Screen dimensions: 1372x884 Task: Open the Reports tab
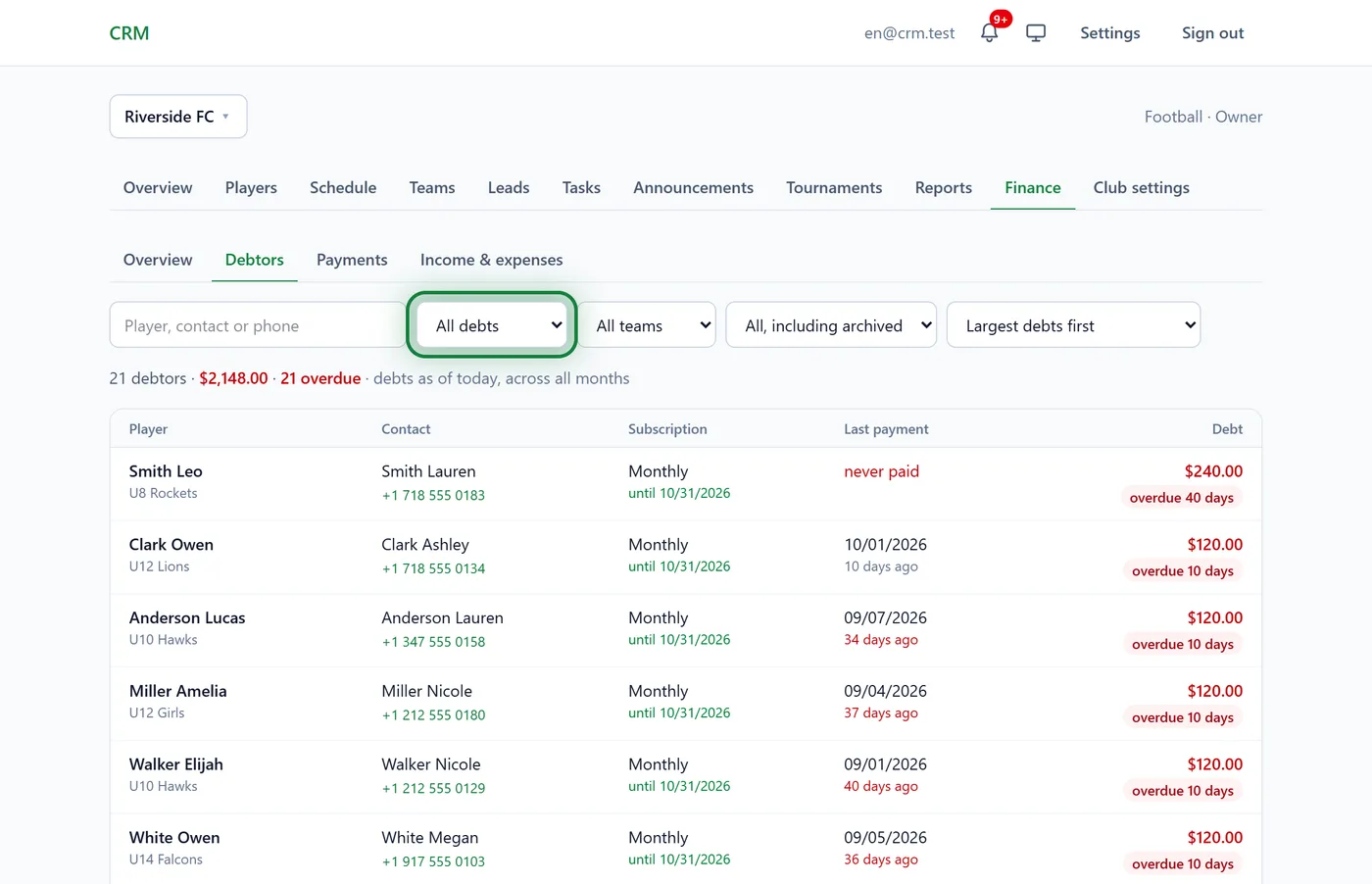tap(944, 187)
